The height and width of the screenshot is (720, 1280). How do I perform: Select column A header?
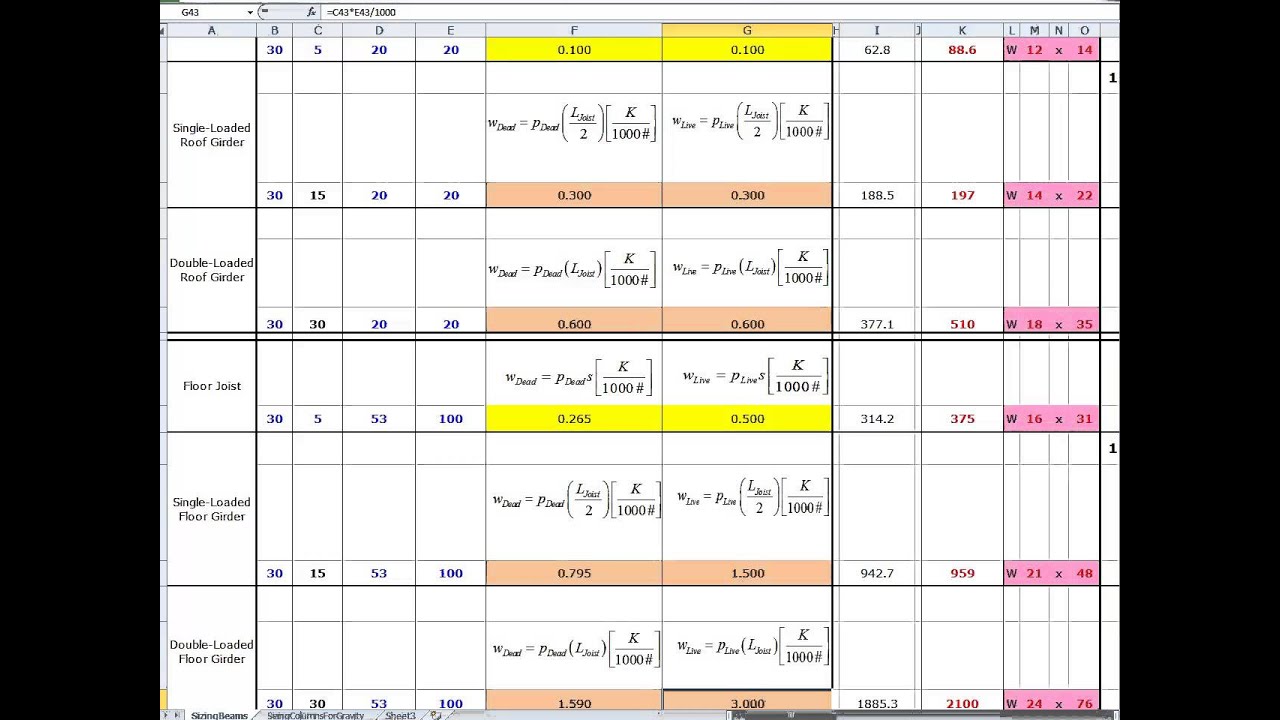pos(211,31)
